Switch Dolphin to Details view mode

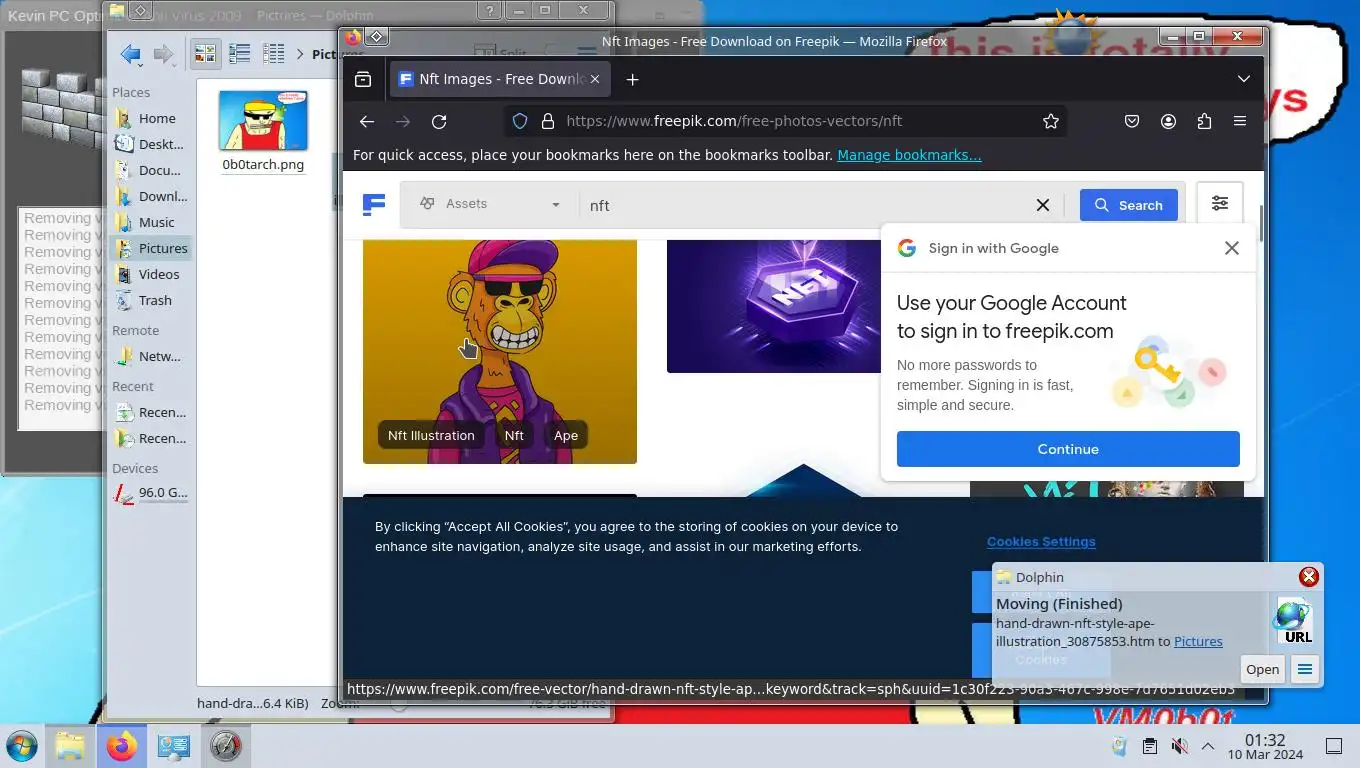point(273,54)
